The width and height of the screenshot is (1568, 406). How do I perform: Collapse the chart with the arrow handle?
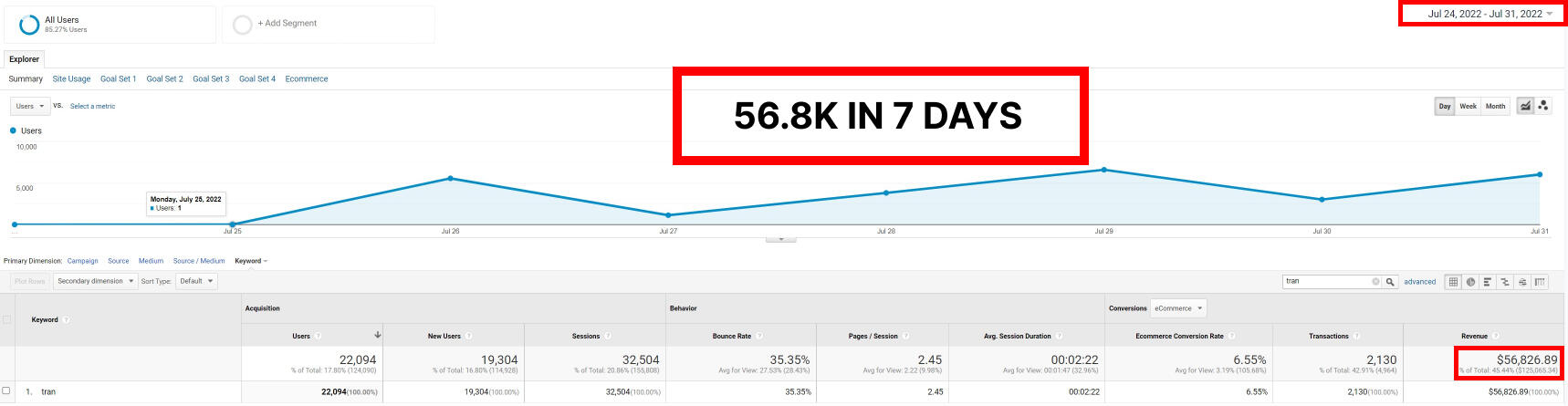781,239
